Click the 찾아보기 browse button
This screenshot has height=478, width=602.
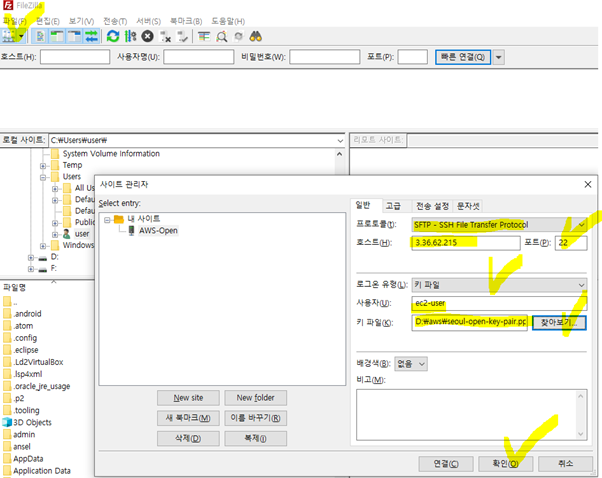[x=559, y=322]
